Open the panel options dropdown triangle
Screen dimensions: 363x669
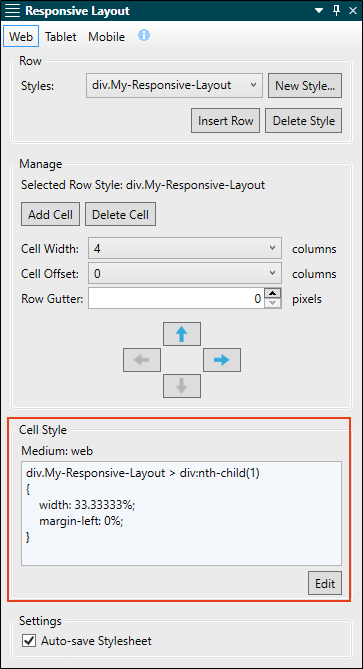(x=319, y=11)
